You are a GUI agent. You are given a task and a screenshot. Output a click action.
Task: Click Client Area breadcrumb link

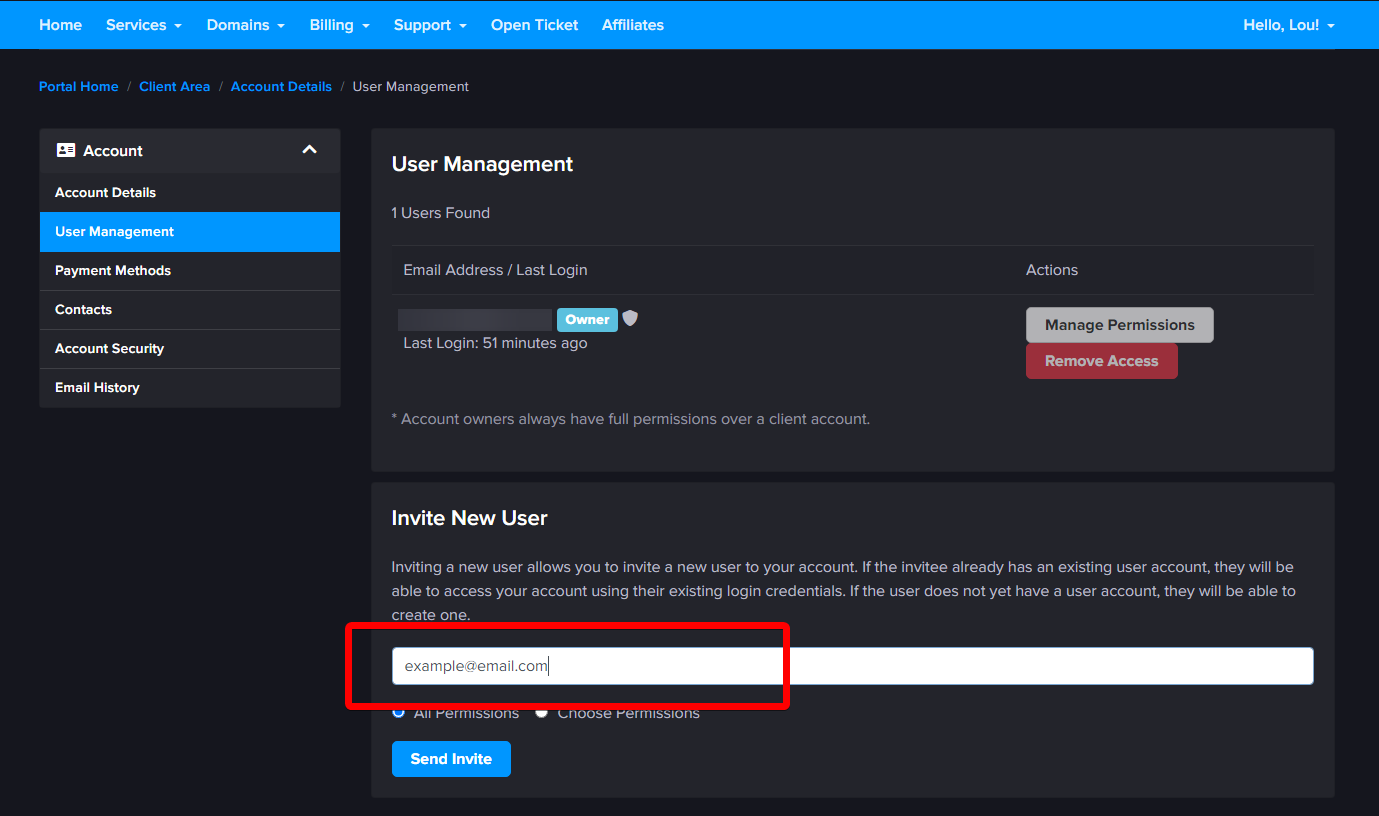[x=175, y=87]
